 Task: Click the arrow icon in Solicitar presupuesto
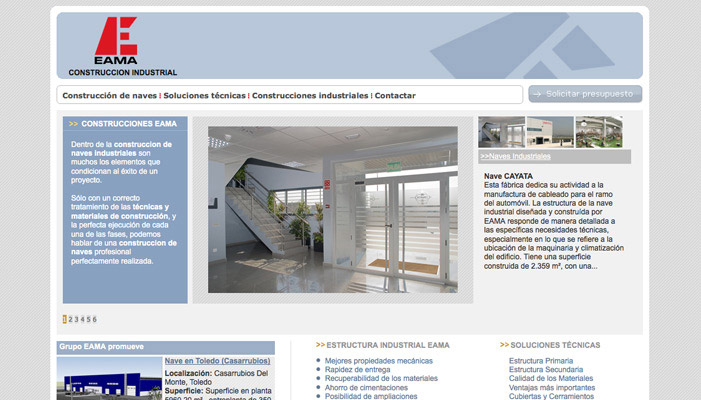pos(537,94)
